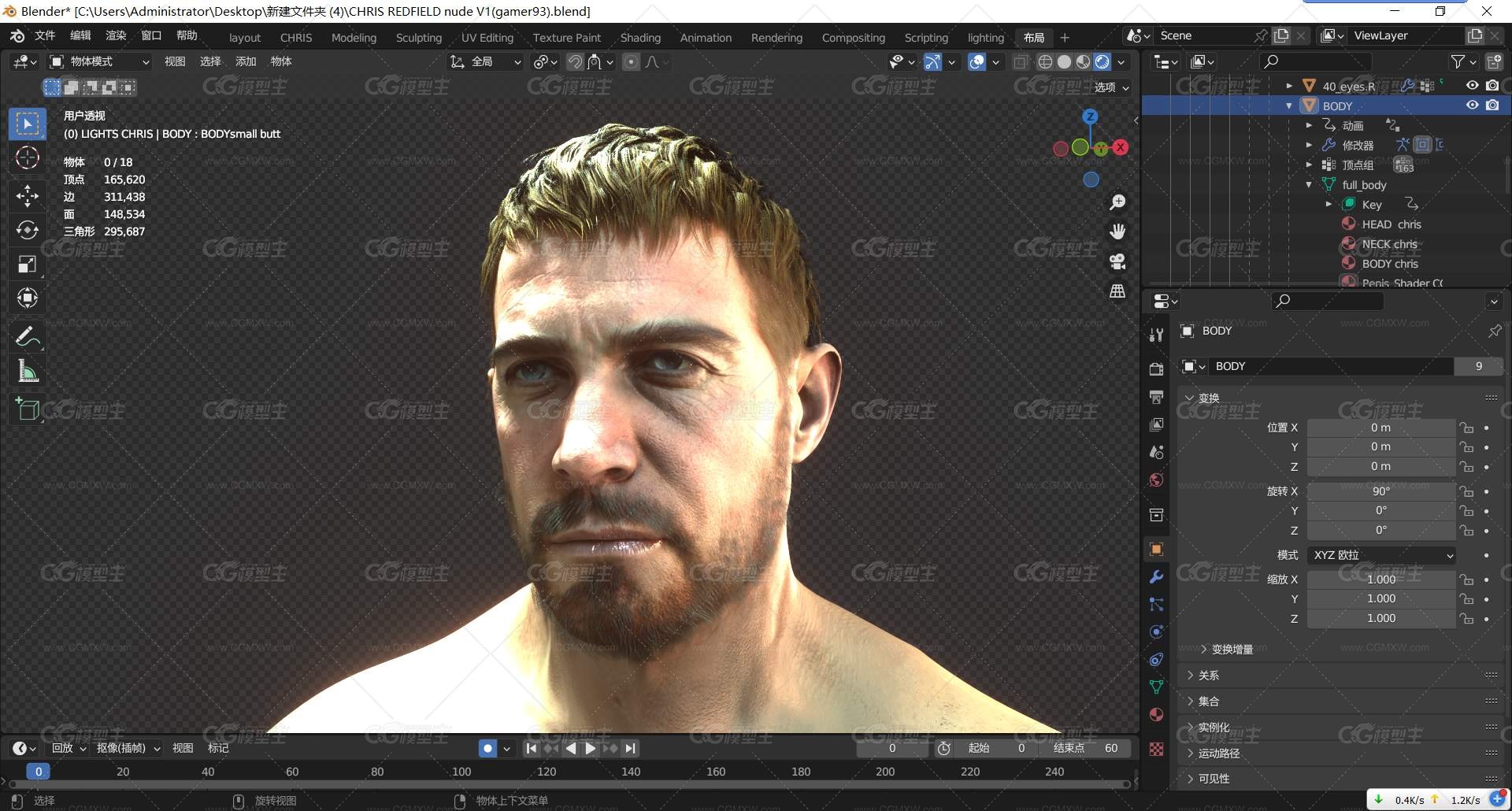Viewport: 1512px width, 811px height.
Task: Click the Rotation X 90° field
Action: 1381,491
